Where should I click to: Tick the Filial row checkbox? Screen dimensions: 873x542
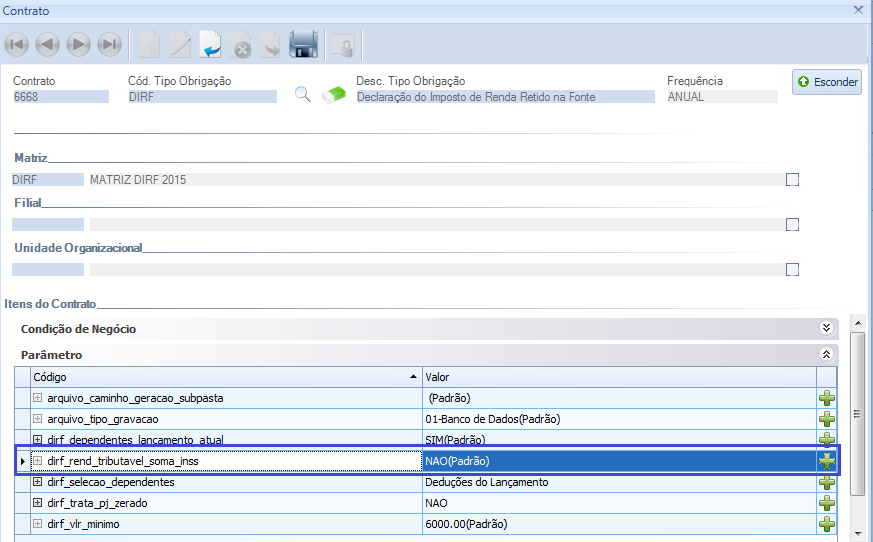tap(793, 225)
